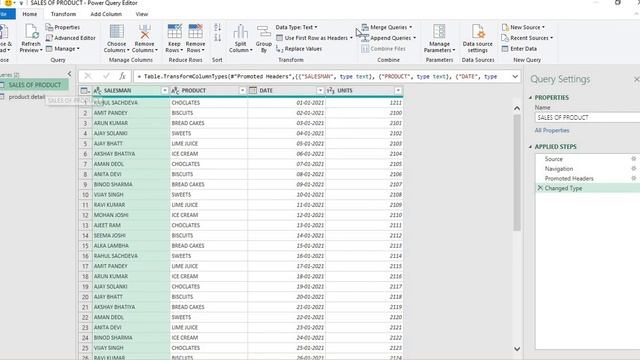Open the gear settings for Promoted Headers
This screenshot has height=360, width=640.
[633, 178]
